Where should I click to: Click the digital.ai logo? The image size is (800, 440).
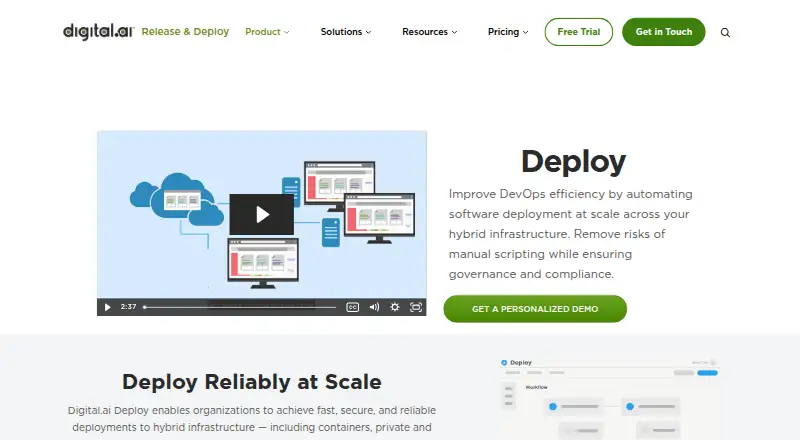98,32
